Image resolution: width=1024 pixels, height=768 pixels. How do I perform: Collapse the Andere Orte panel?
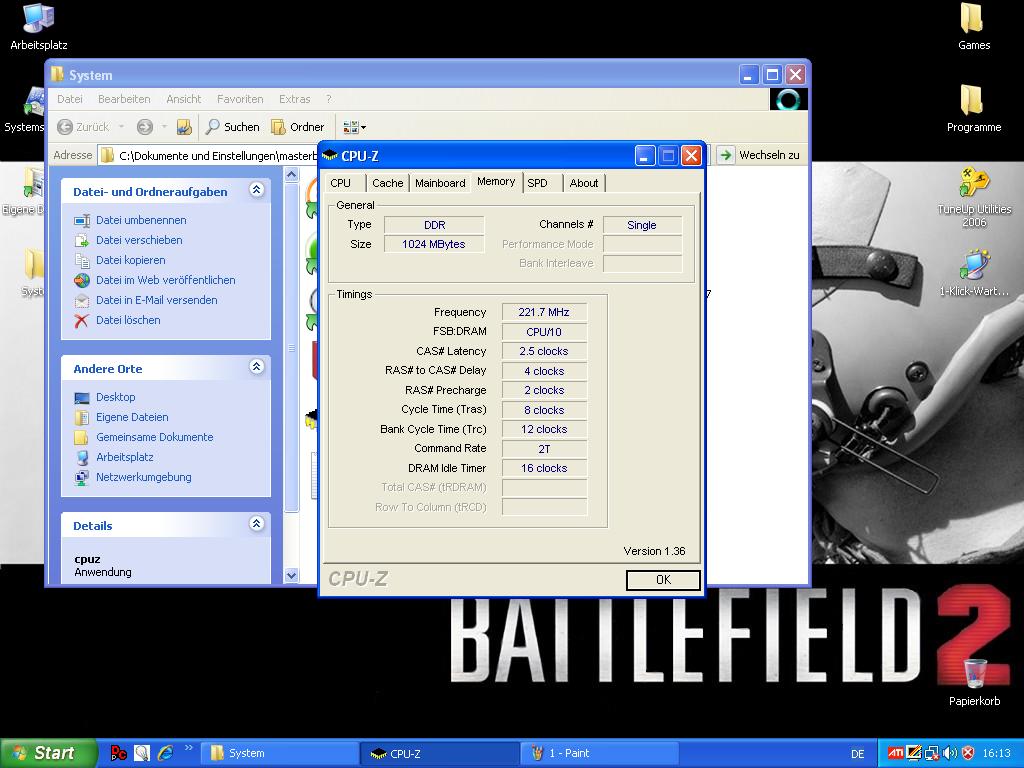point(257,366)
